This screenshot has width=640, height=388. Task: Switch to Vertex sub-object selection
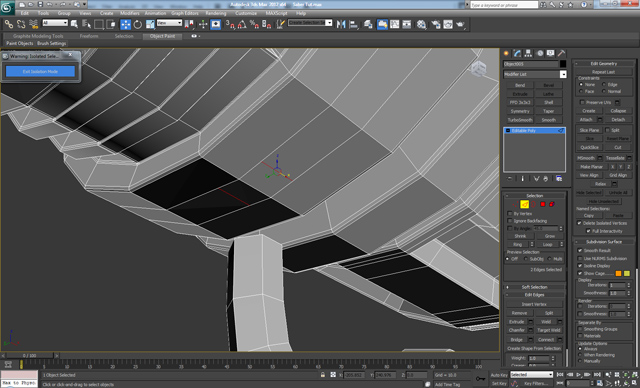coord(515,204)
